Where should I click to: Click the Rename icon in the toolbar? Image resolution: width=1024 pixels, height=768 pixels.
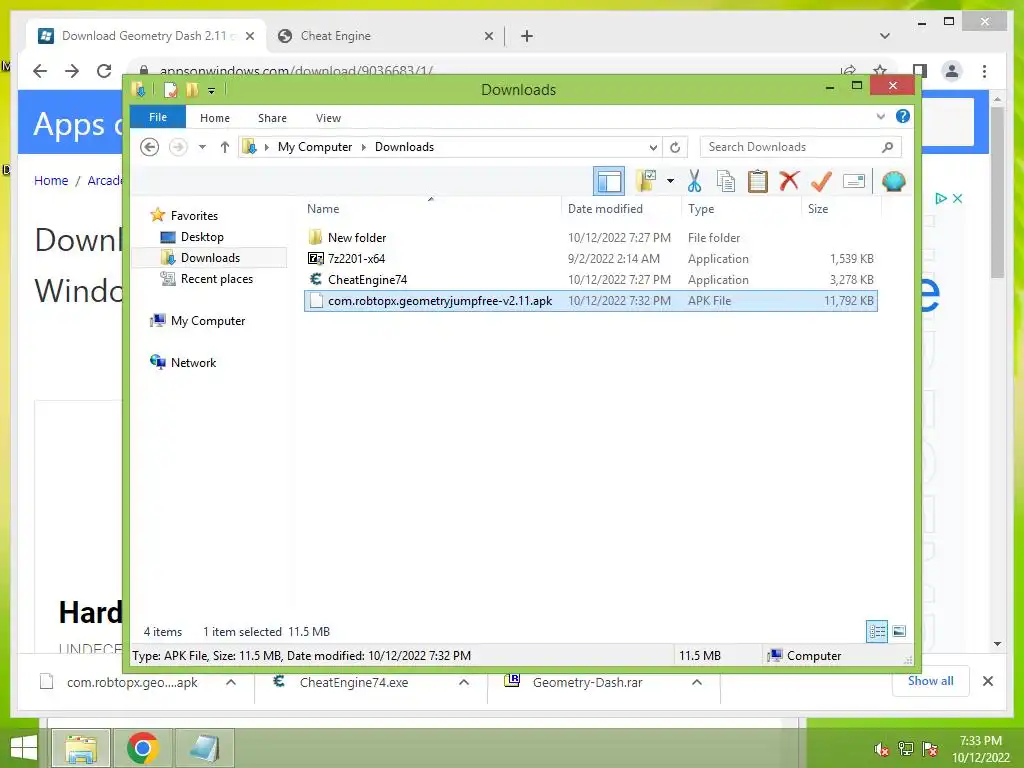(854, 181)
